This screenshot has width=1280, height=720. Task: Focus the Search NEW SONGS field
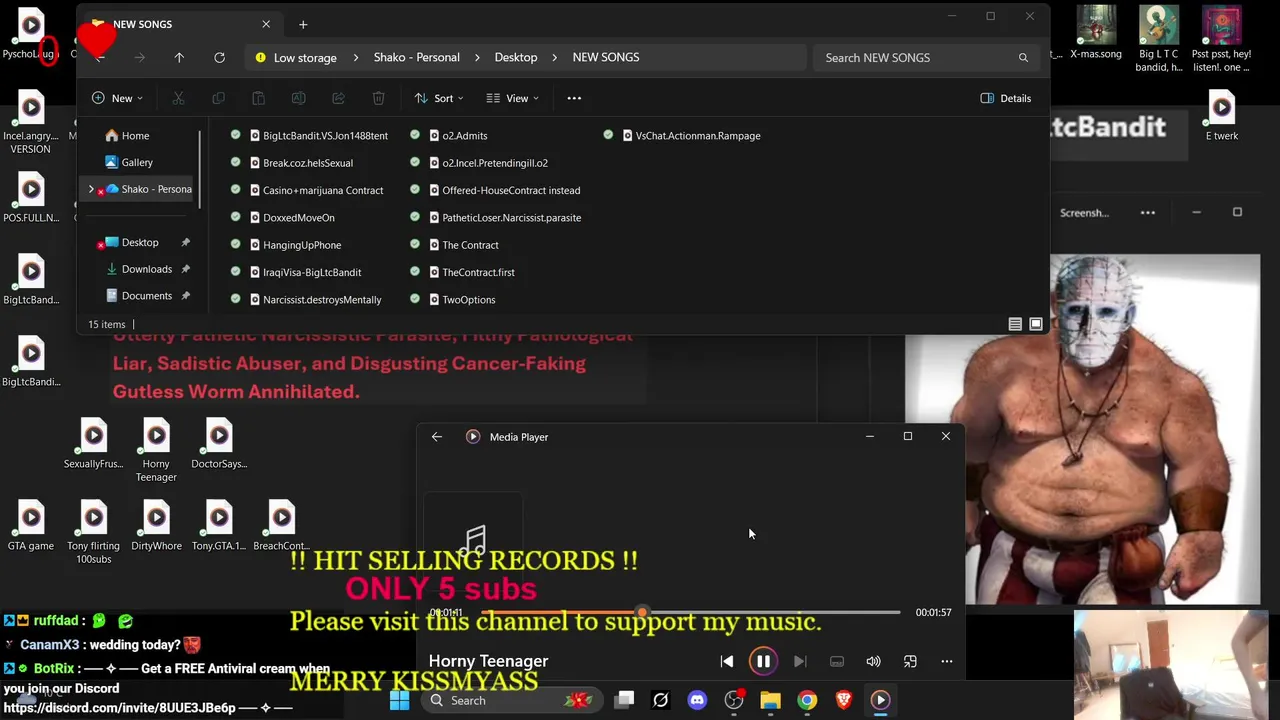click(x=926, y=58)
